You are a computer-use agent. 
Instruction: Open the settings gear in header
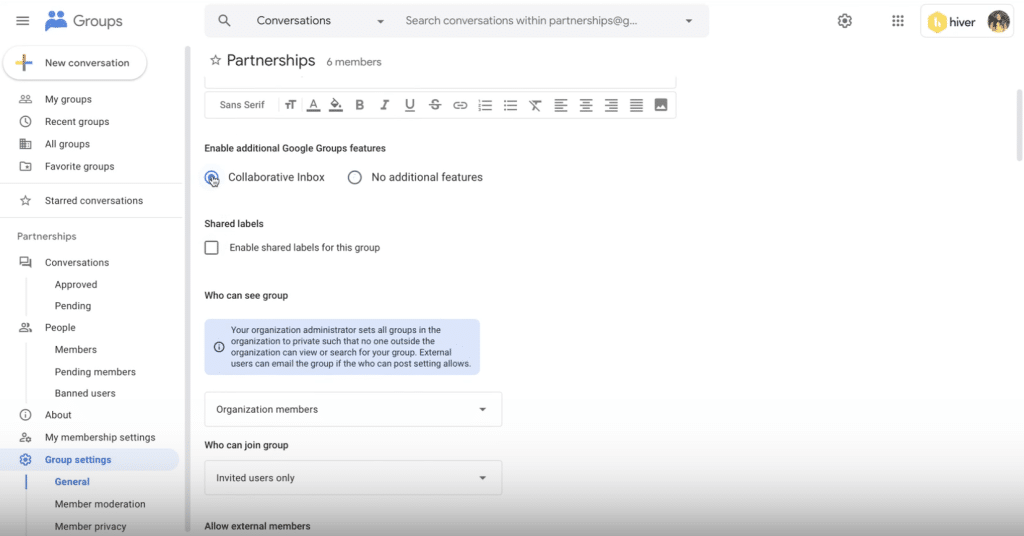click(844, 21)
